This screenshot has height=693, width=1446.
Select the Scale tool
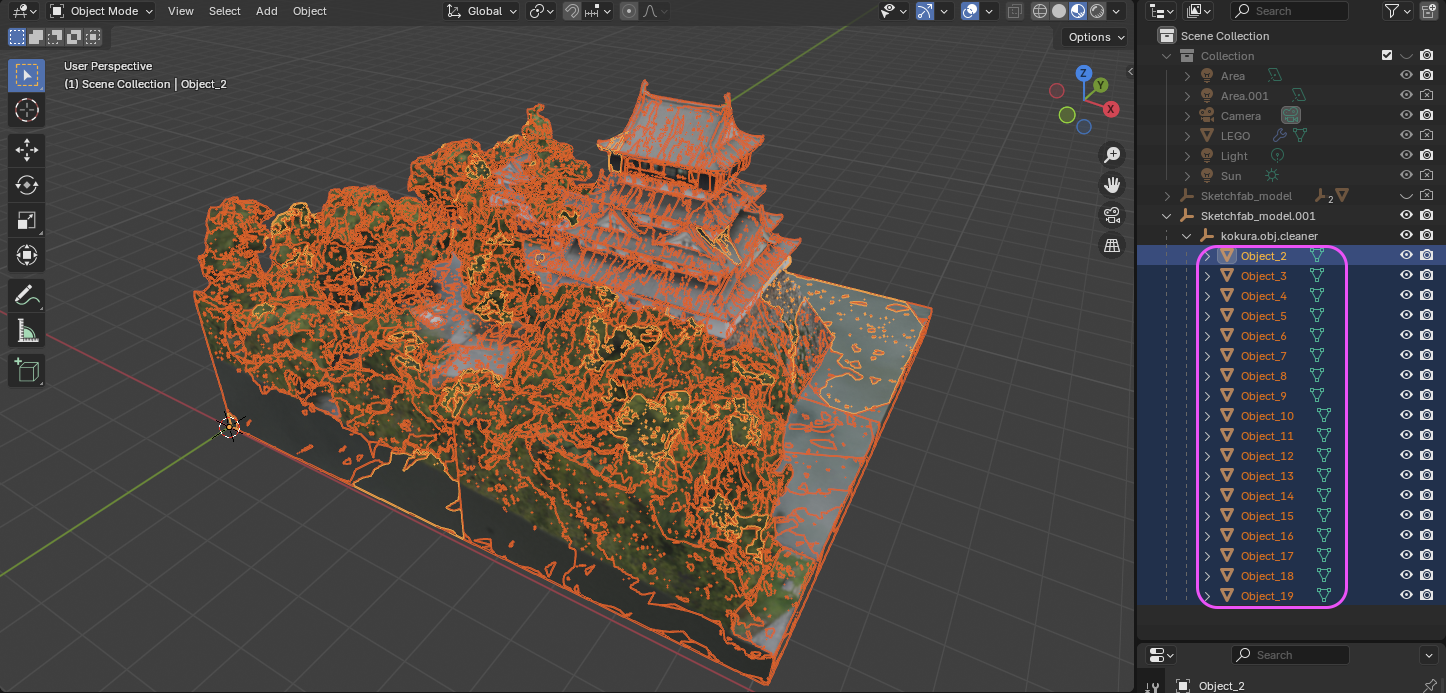click(27, 220)
